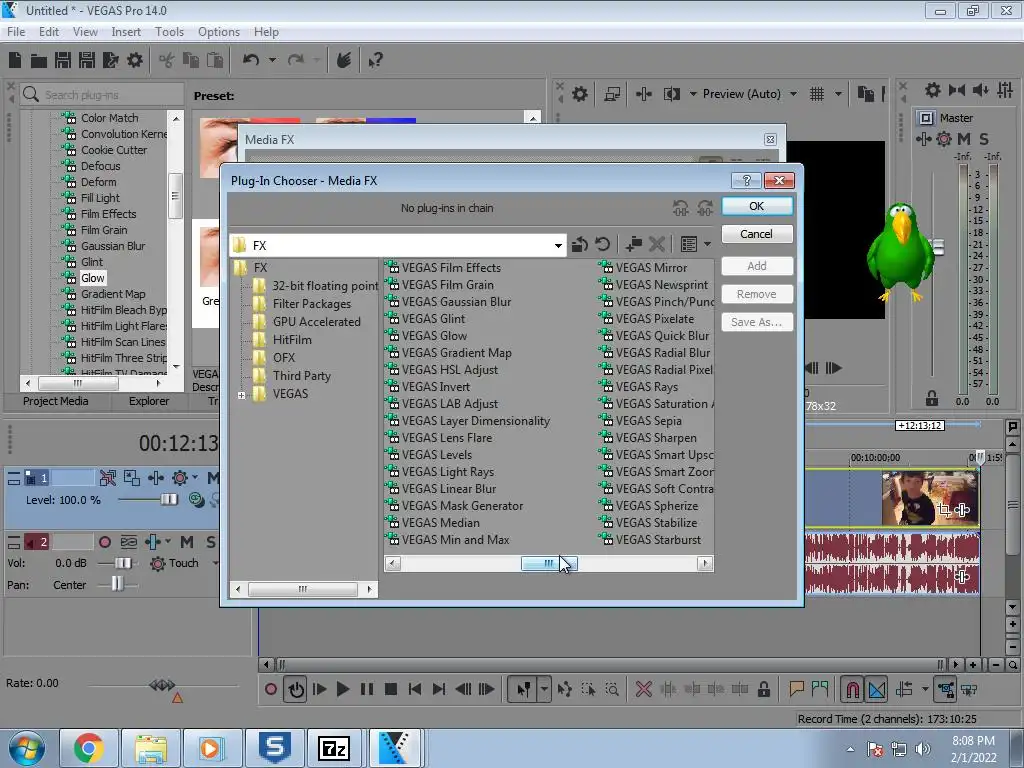
Task: Click OK in Plug-In Chooser
Action: [x=757, y=206]
